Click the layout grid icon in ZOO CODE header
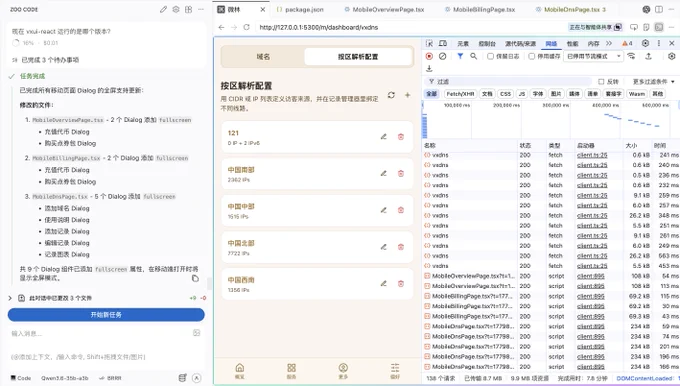Screen dimensions: 680x386 (x=189, y=9)
